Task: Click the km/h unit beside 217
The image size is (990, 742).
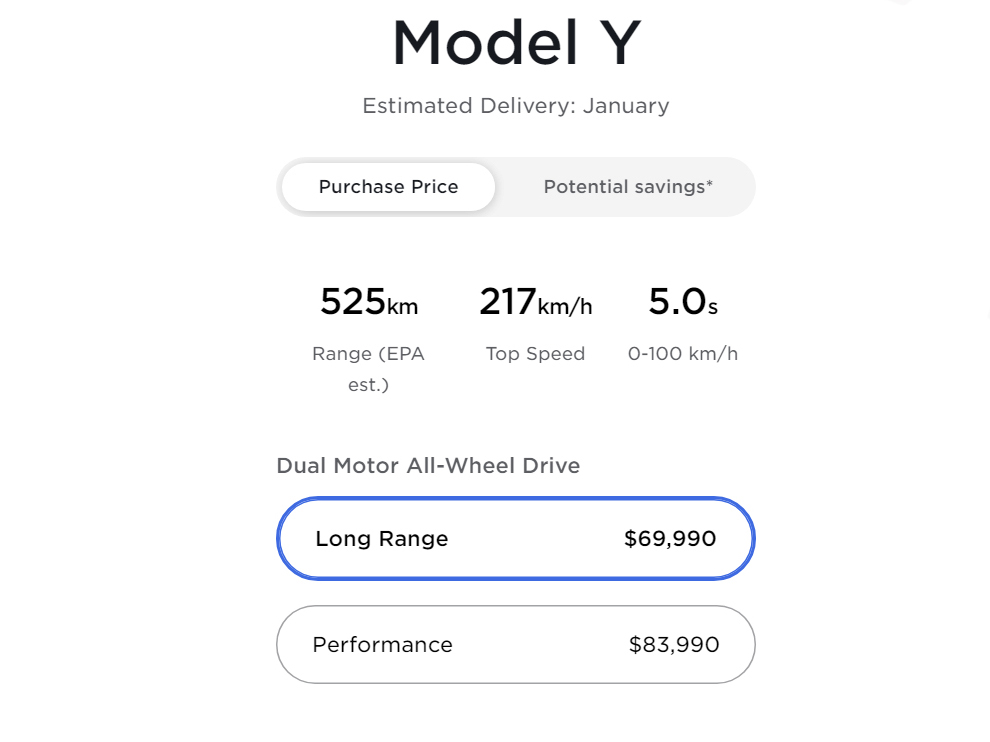Action: tap(565, 306)
